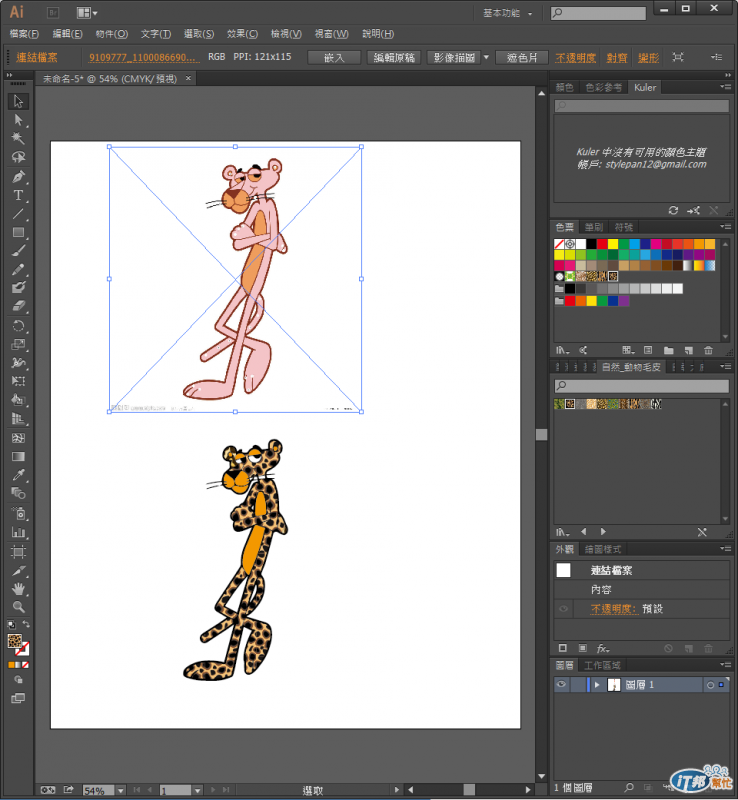Select the Rectangle tool
Image resolution: width=738 pixels, height=800 pixels.
pos(18,232)
